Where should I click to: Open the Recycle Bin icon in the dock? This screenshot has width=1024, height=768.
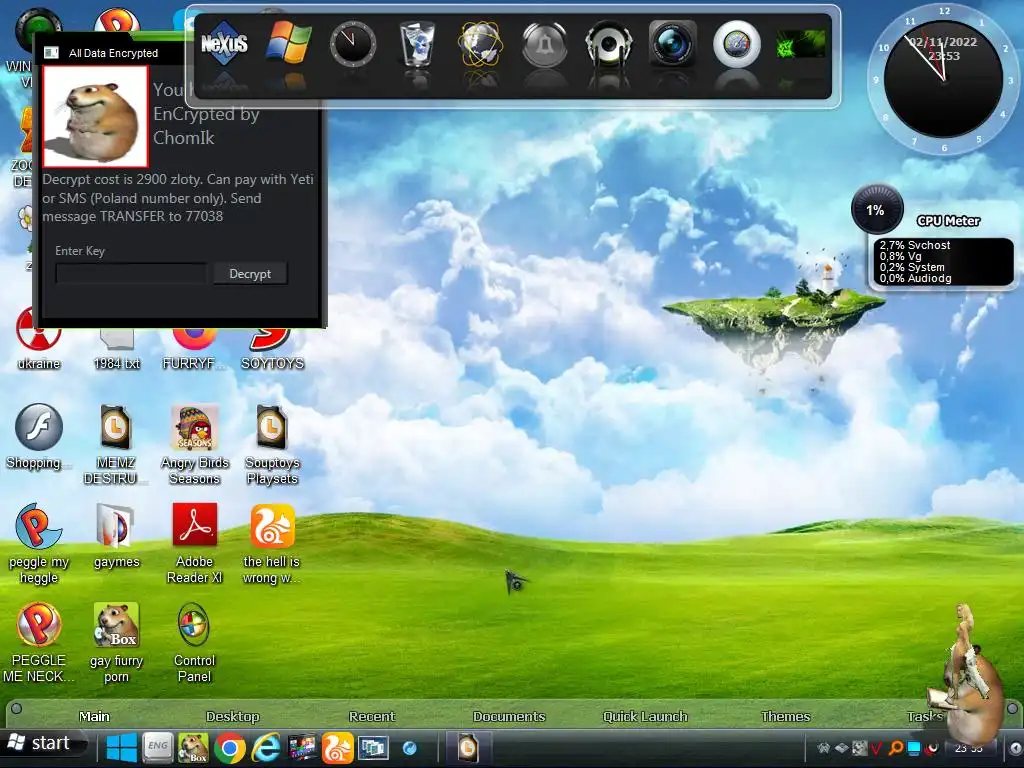tap(417, 43)
